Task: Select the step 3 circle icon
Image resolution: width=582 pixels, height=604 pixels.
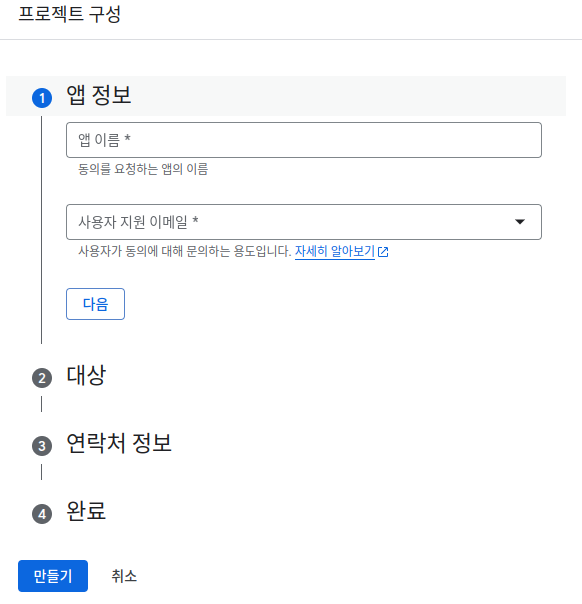Action: click(x=42, y=446)
